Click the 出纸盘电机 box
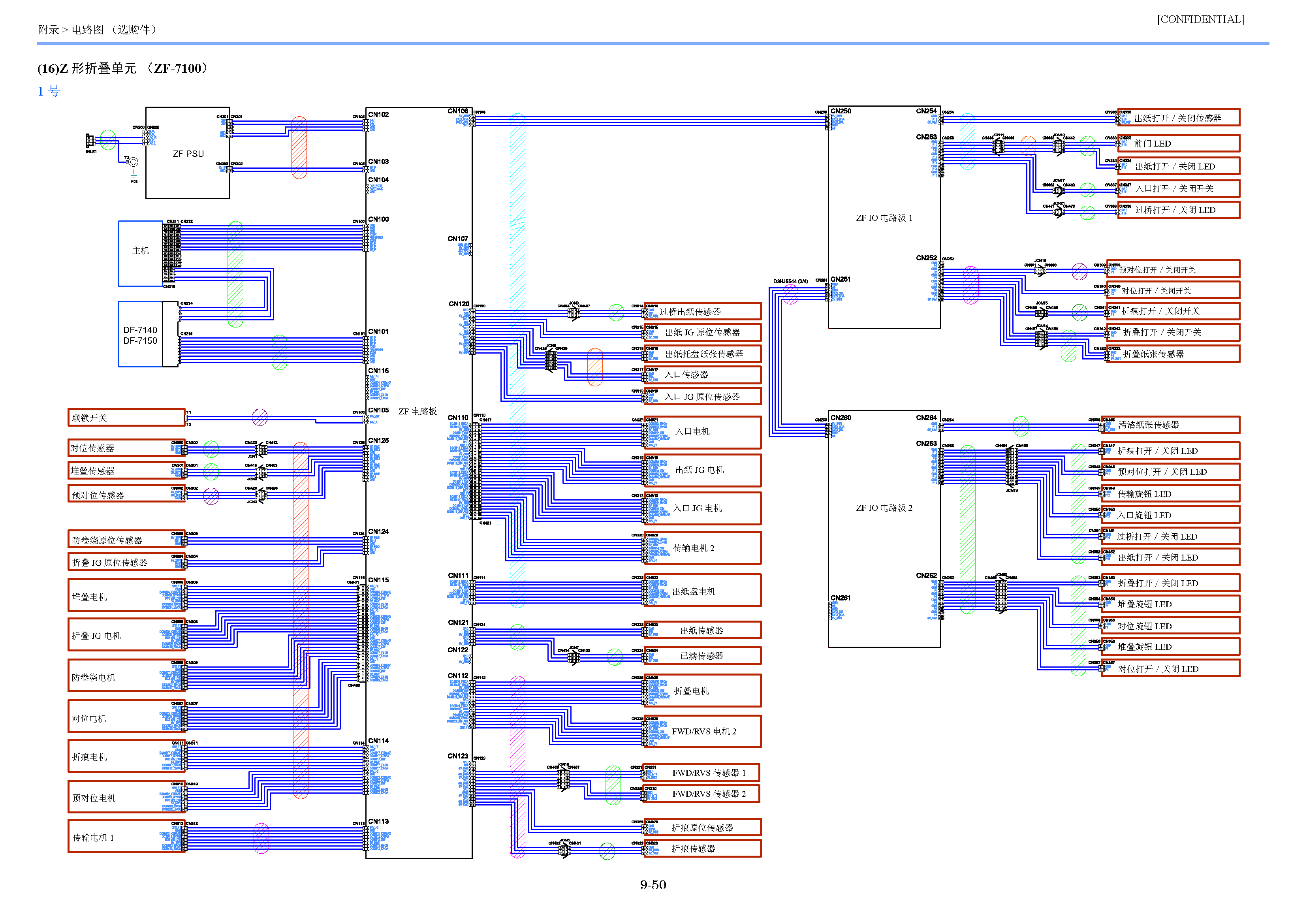Screen dimensions: 1307x924 pos(702,591)
